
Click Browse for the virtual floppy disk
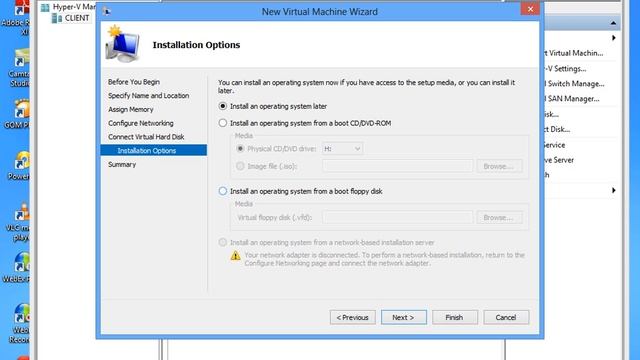point(499,217)
